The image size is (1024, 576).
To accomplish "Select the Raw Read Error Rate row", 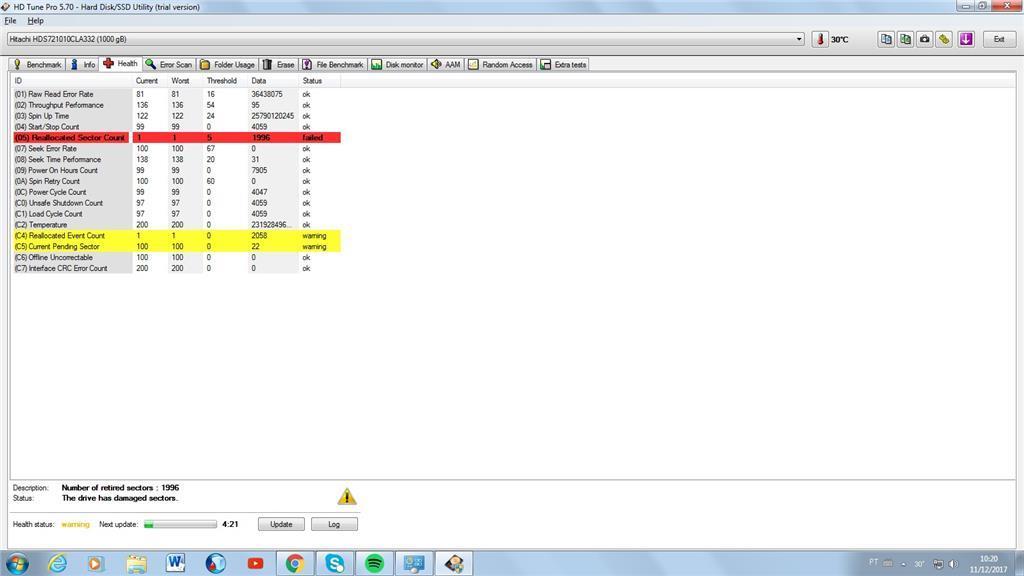I will tap(176, 94).
